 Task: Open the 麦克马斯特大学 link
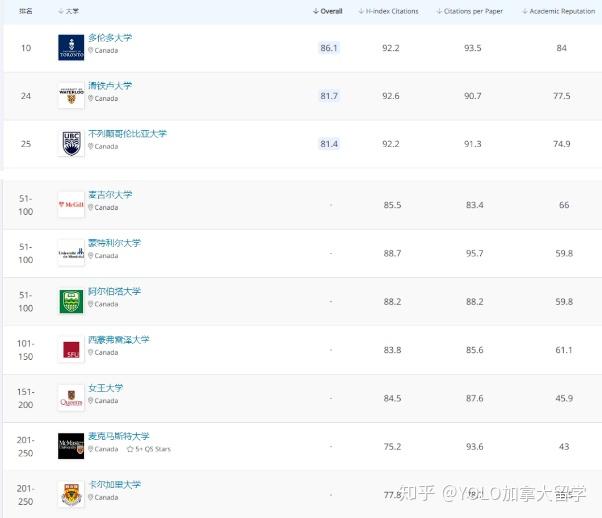coord(119,437)
